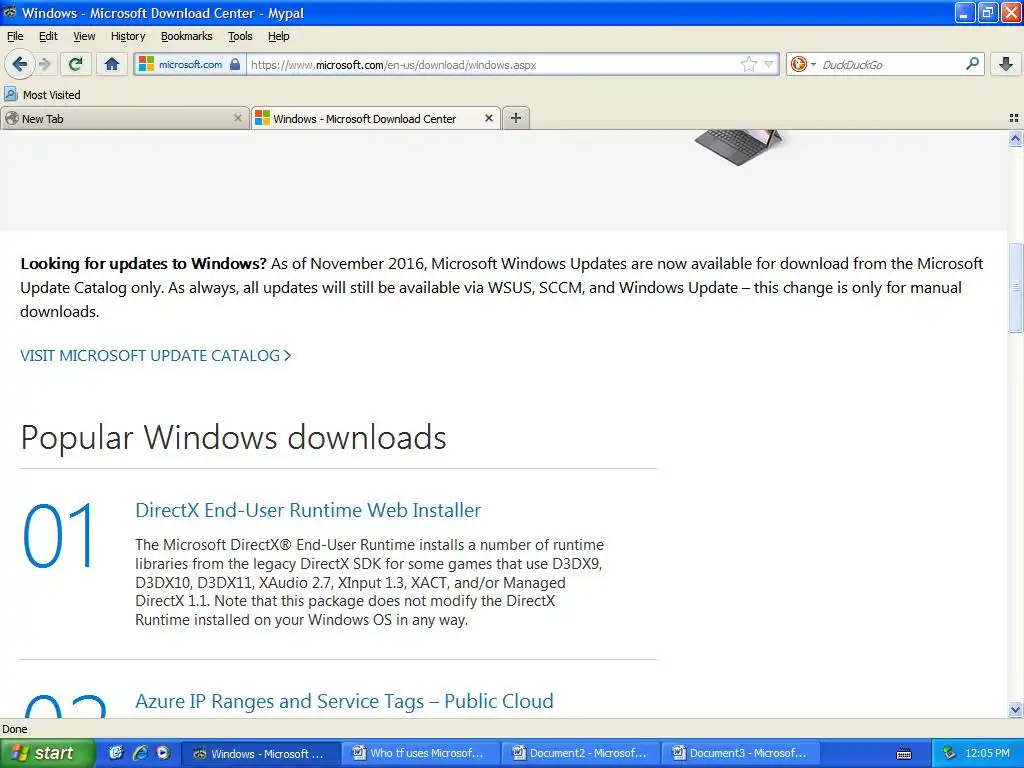Go forward with the forward arrow
The image size is (1024, 768).
(x=45, y=64)
